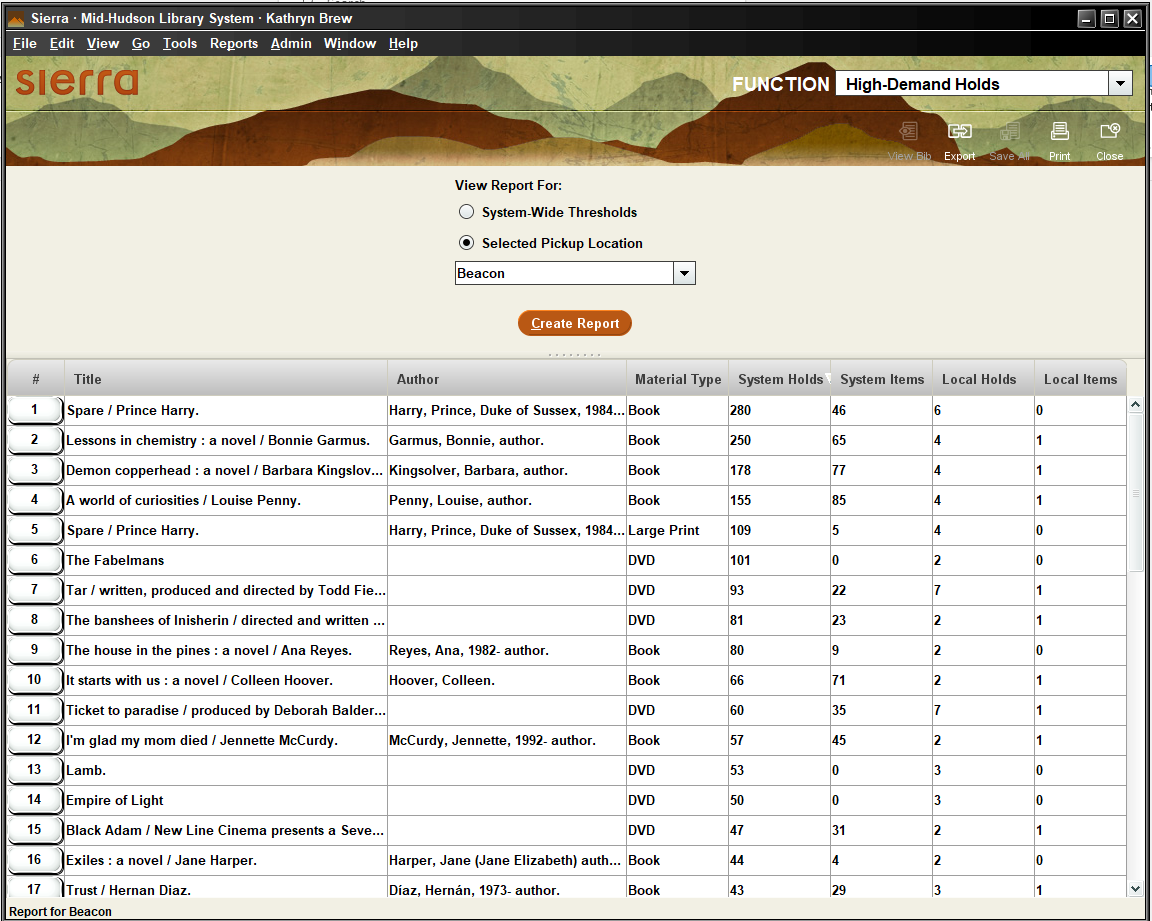Screen dimensions: 1152x921
Task: Click the Print toolbar icon
Action: [1059, 141]
